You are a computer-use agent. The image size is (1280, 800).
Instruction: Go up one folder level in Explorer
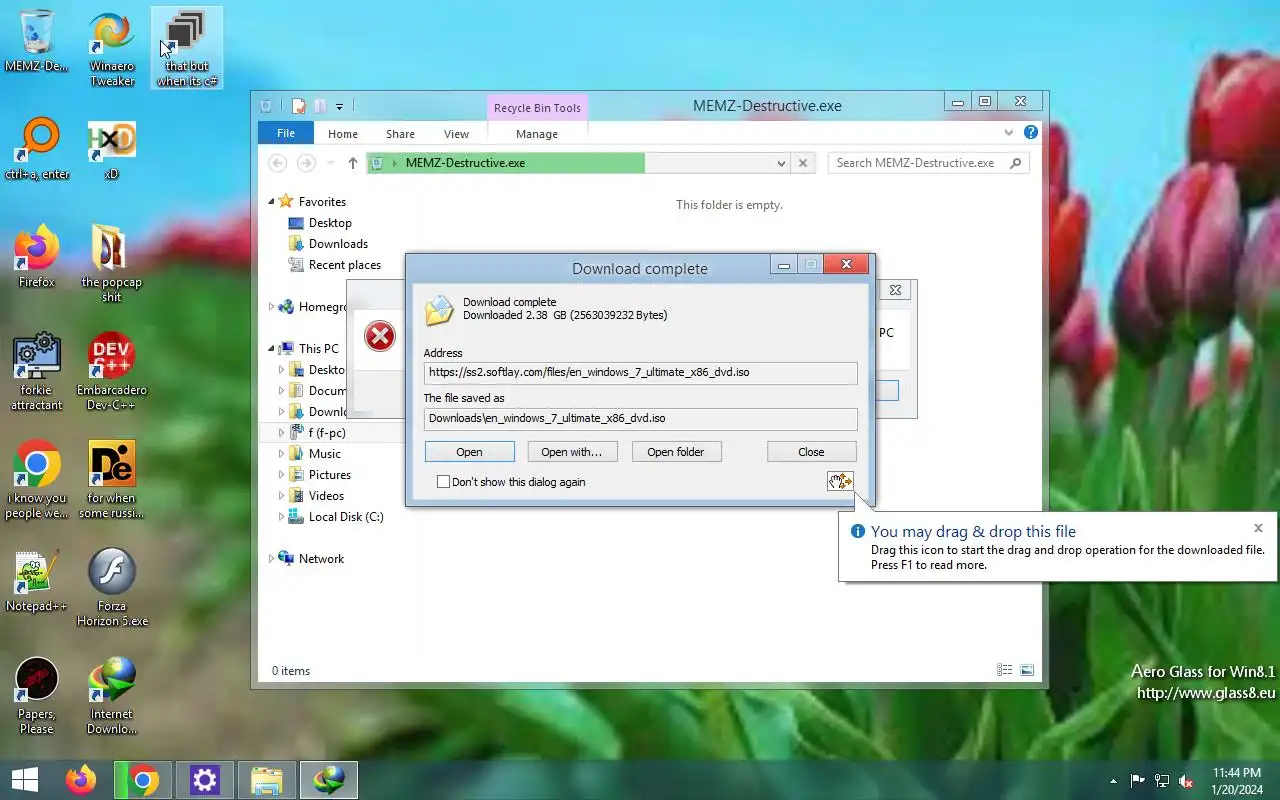[x=352, y=163]
